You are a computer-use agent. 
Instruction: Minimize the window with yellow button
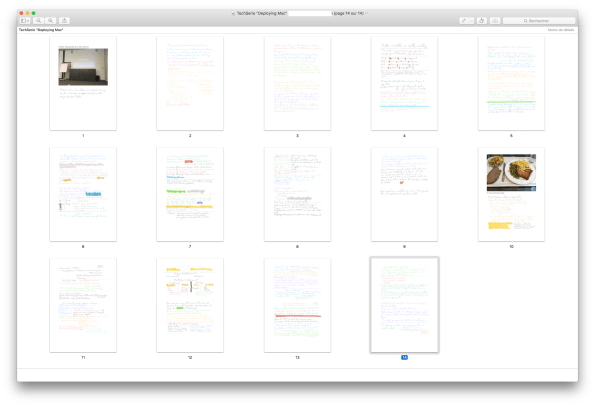27,13
